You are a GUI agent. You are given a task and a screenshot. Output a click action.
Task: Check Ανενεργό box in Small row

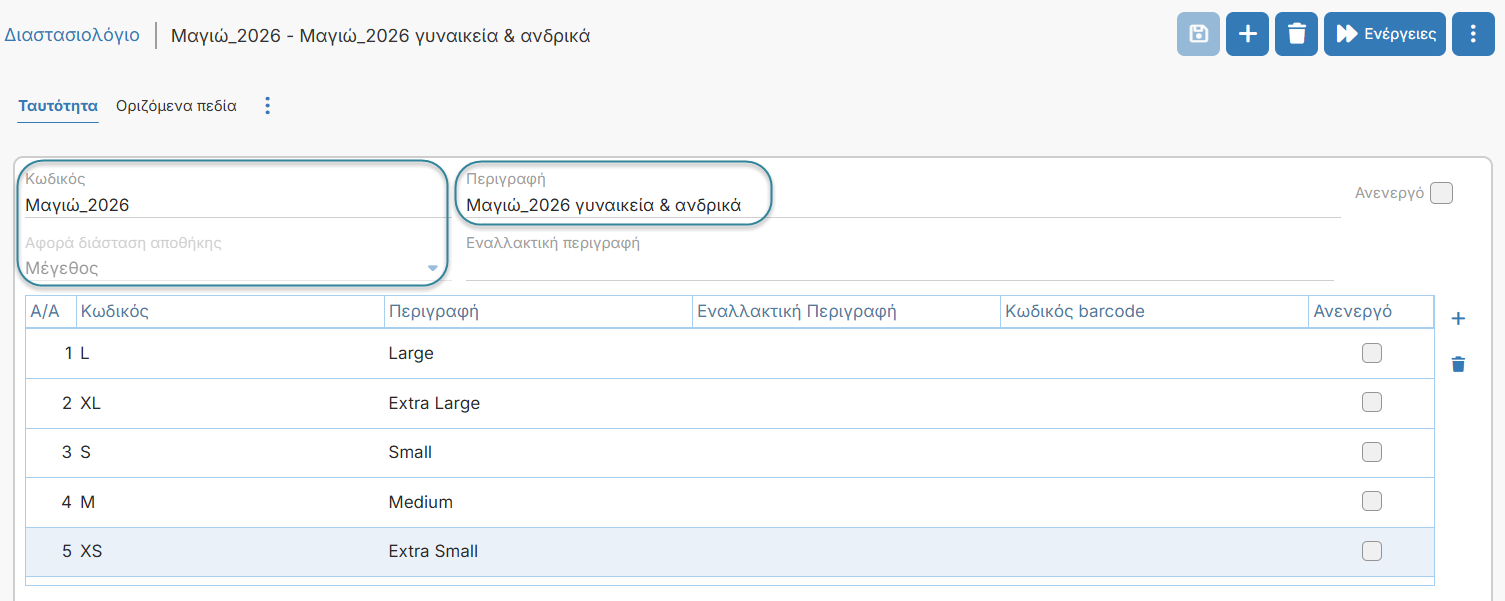click(1372, 452)
